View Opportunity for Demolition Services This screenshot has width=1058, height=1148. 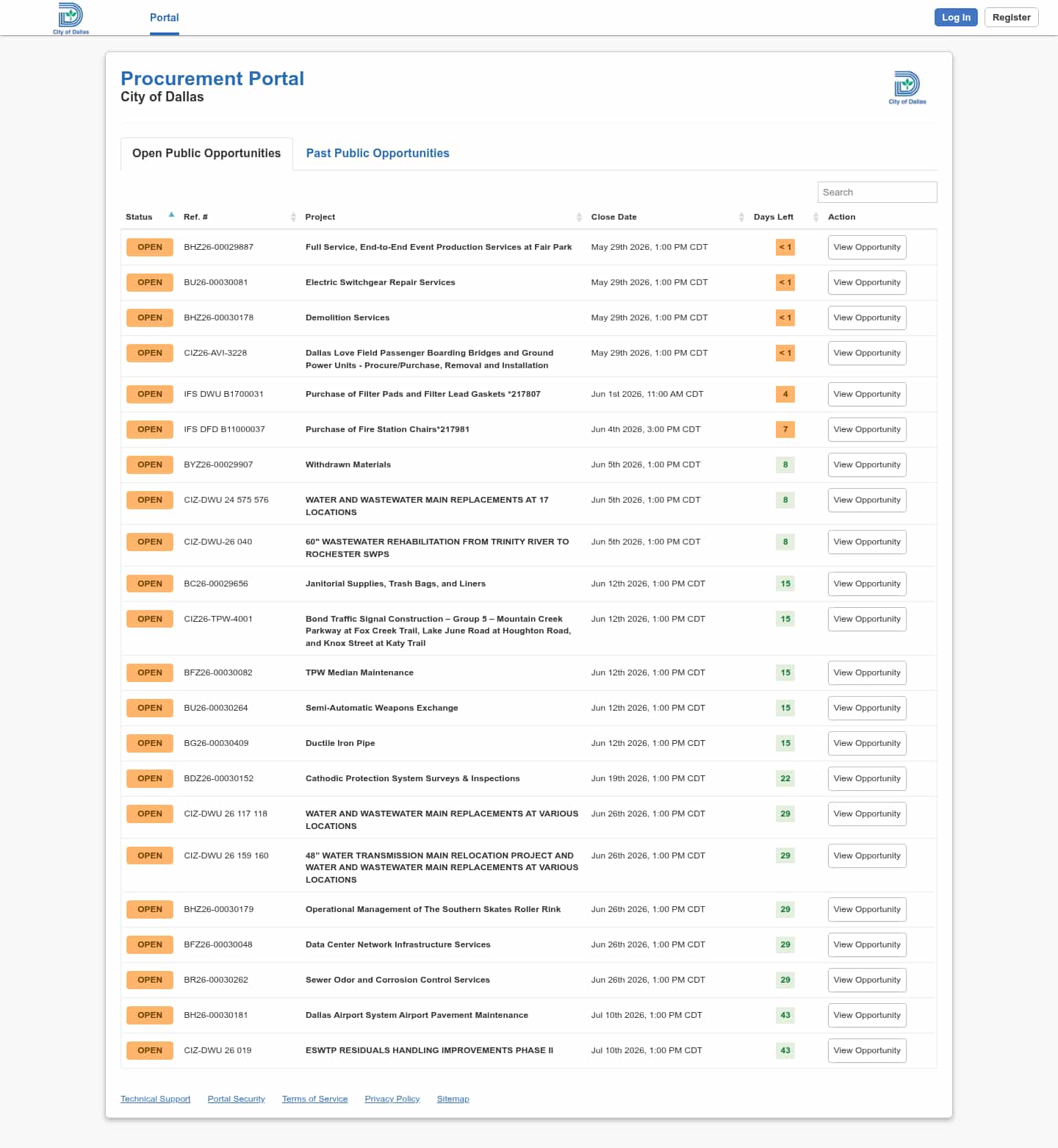pos(867,318)
